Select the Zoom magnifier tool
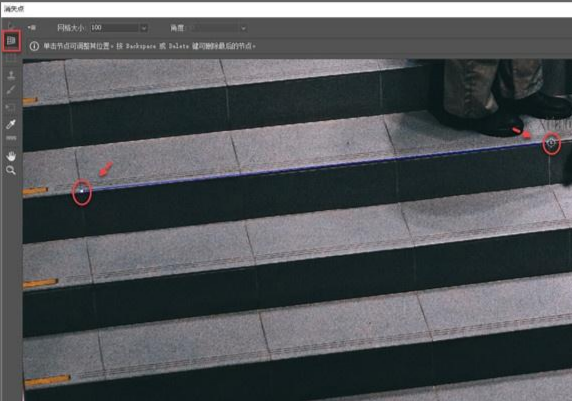The height and width of the screenshot is (401, 572). tap(11, 170)
